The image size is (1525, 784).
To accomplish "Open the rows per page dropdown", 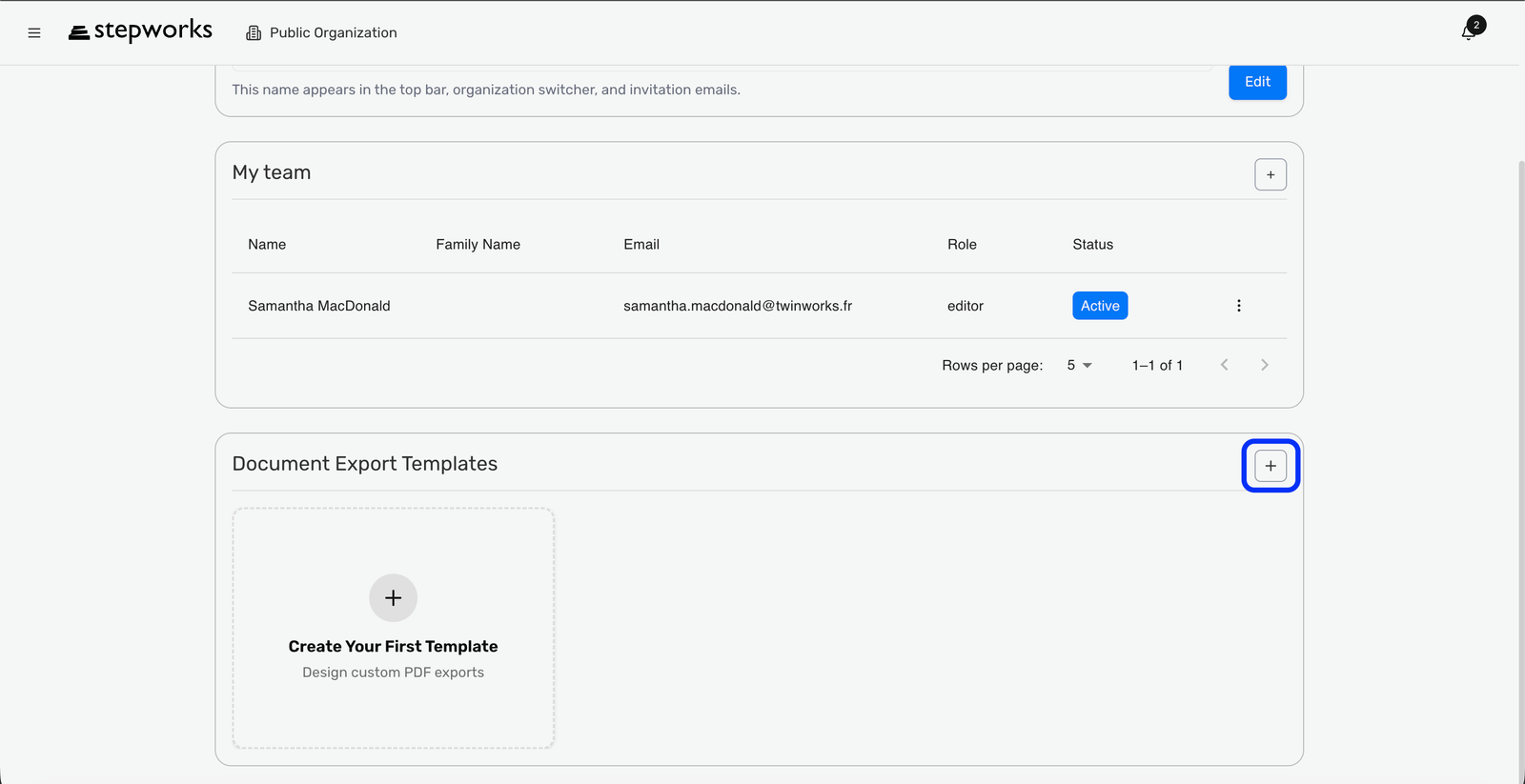I will click(1079, 365).
